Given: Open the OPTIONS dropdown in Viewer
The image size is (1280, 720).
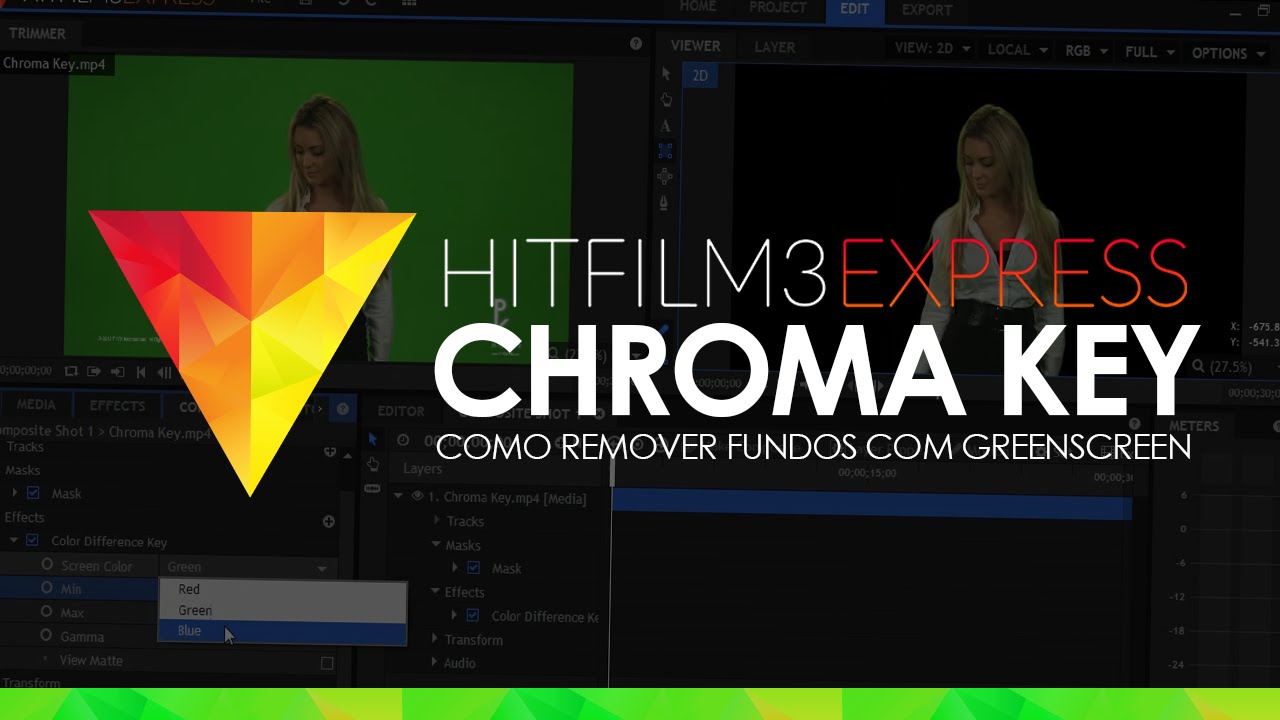Looking at the screenshot, I should tap(1227, 53).
